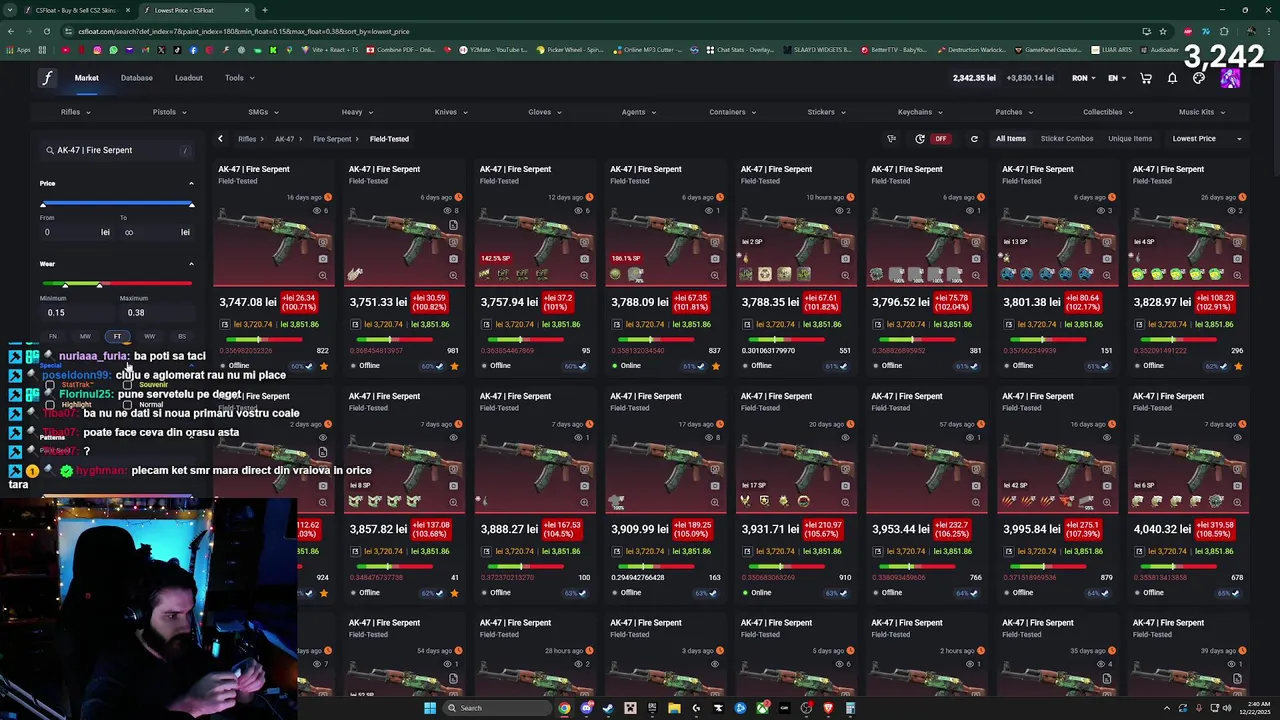This screenshot has width=1280, height=720.
Task: Click reference price icon on 3,747.08 lei card
Action: (224, 324)
